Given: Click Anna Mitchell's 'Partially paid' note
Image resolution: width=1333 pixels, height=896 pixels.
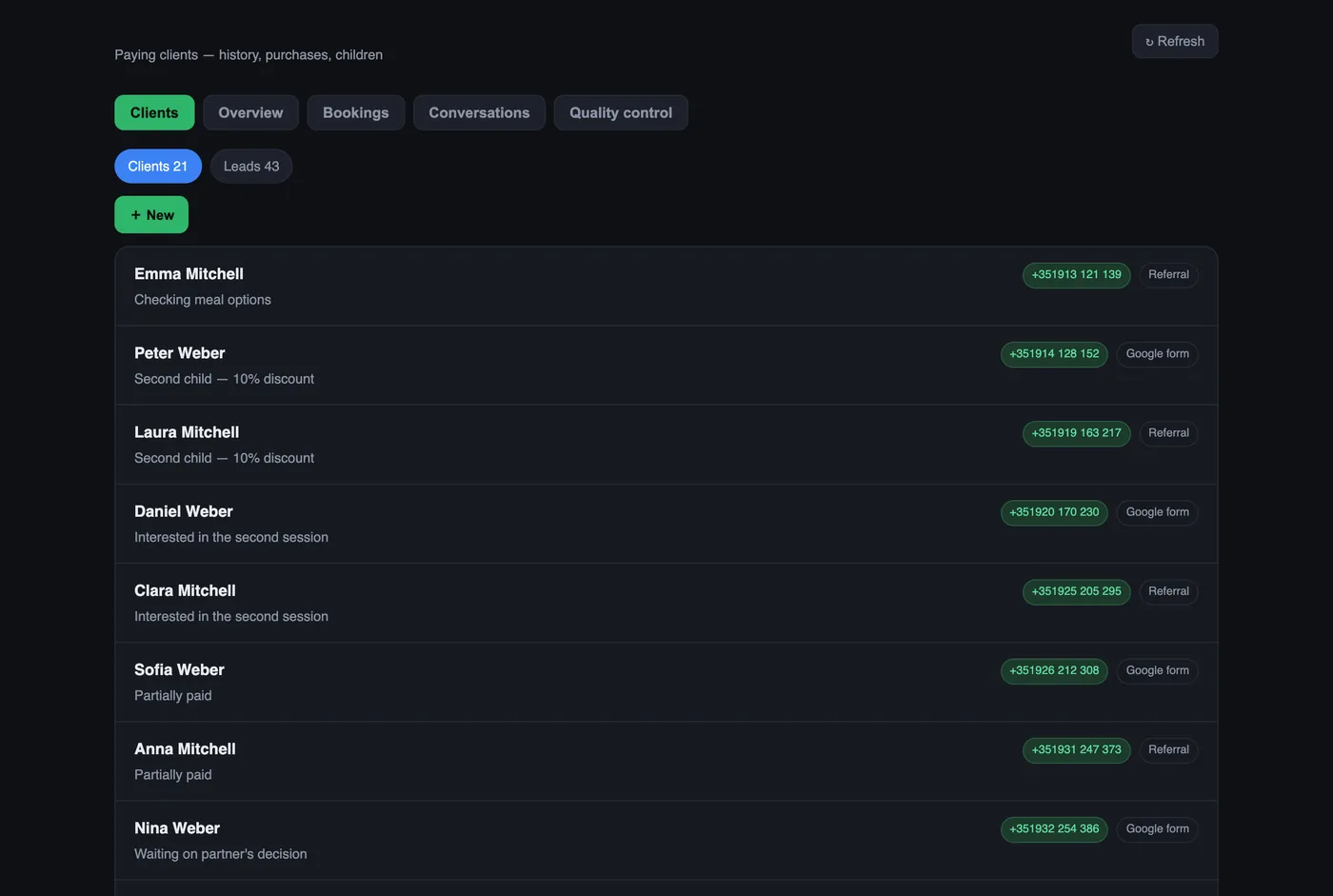Looking at the screenshot, I should pos(173,774).
